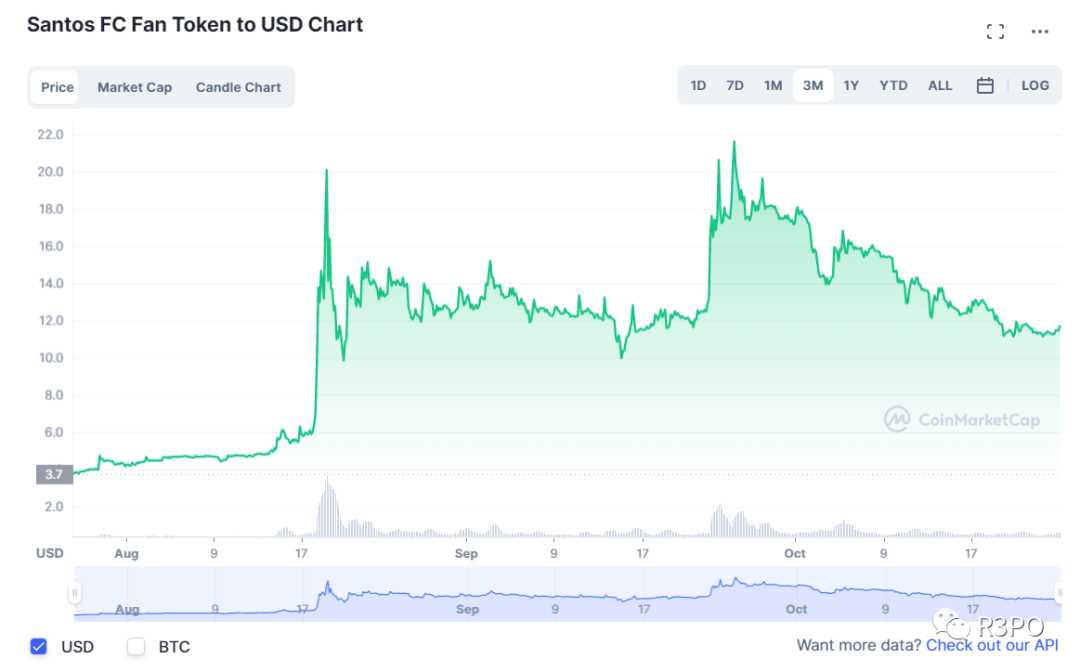Uncheck the USD checkbox
This screenshot has height=671, width=1080.
(39, 647)
